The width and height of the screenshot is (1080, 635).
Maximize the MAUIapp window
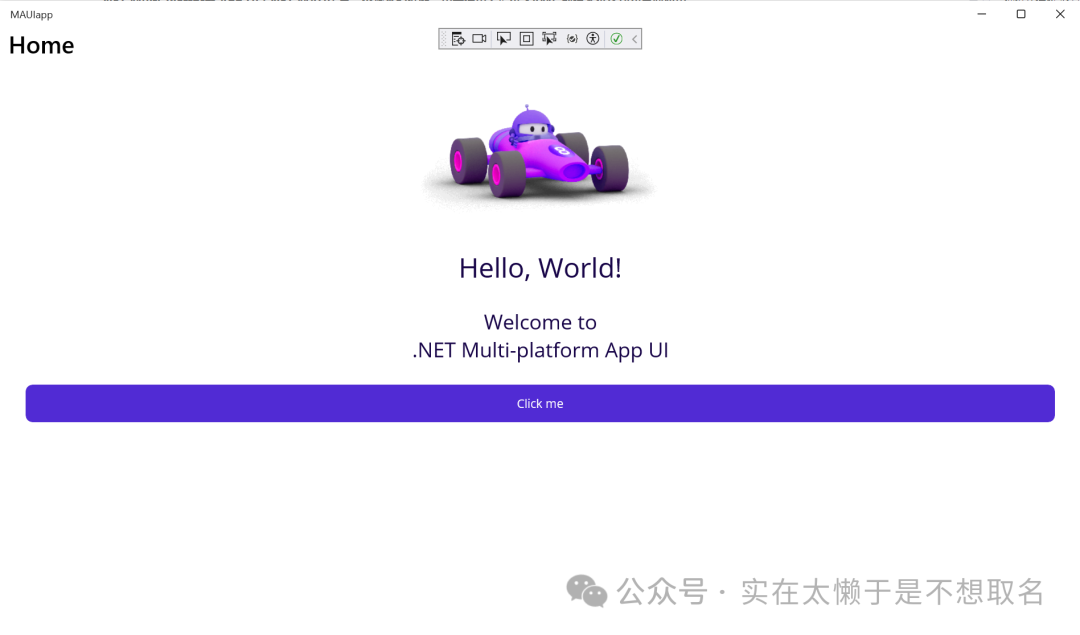click(1021, 14)
